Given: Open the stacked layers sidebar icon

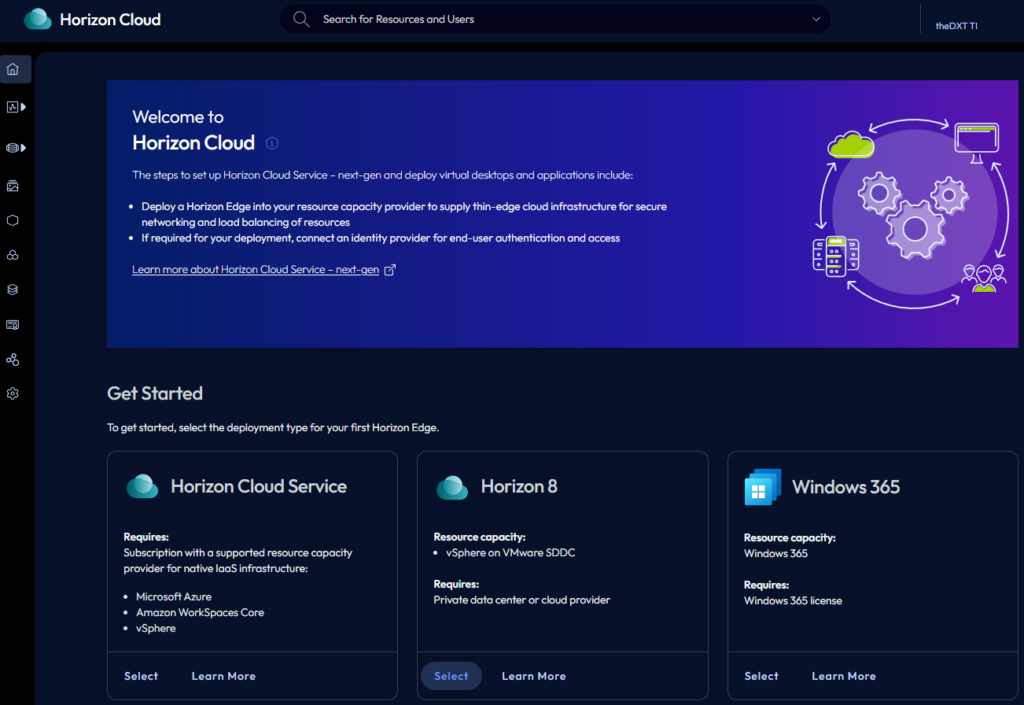Looking at the screenshot, I should tap(12, 290).
